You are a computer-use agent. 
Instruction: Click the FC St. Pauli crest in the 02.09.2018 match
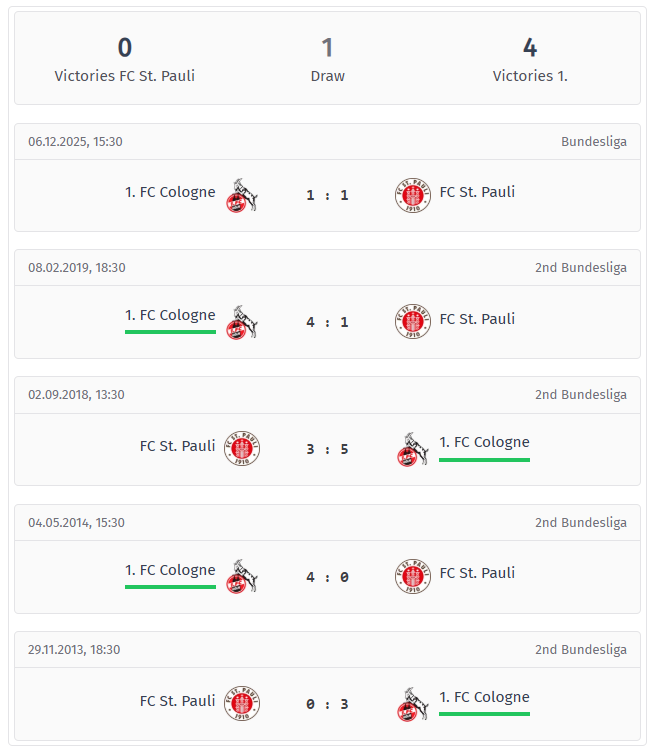point(241,449)
